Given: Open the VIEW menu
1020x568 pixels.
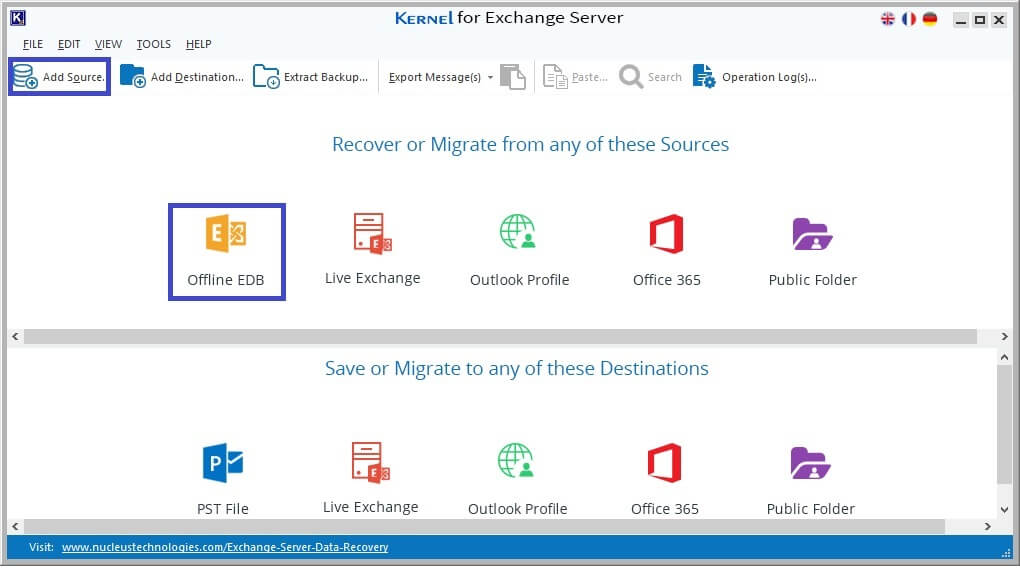Looking at the screenshot, I should tap(108, 44).
